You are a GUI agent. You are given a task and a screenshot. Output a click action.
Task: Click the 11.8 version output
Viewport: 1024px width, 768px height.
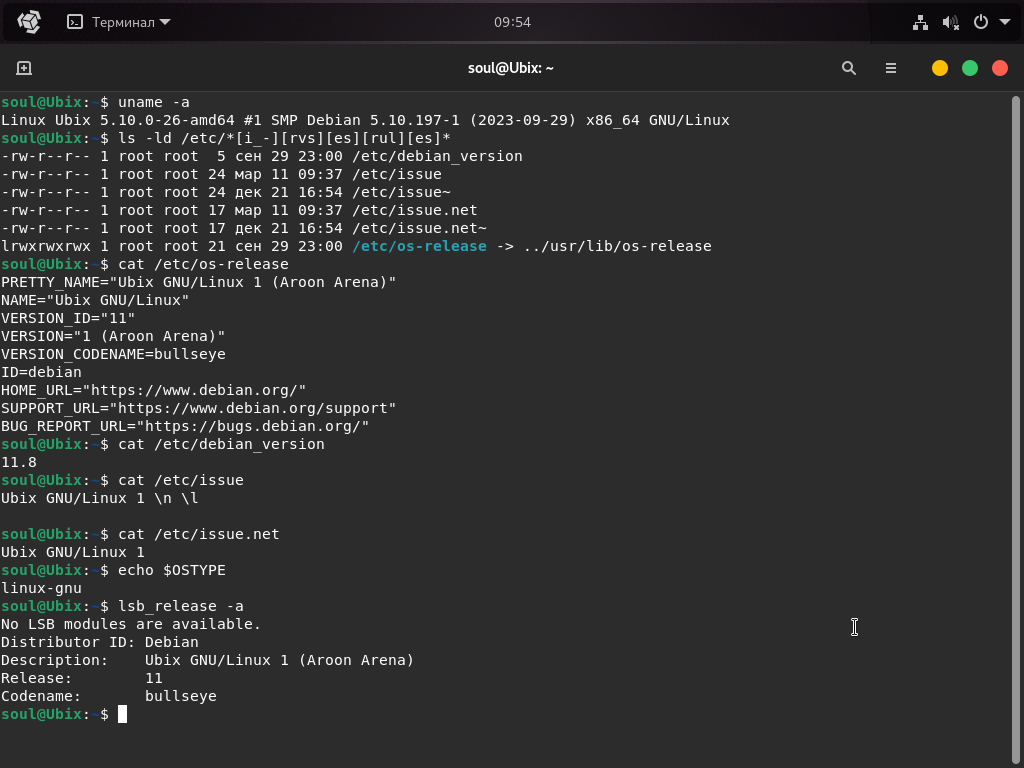point(19,462)
